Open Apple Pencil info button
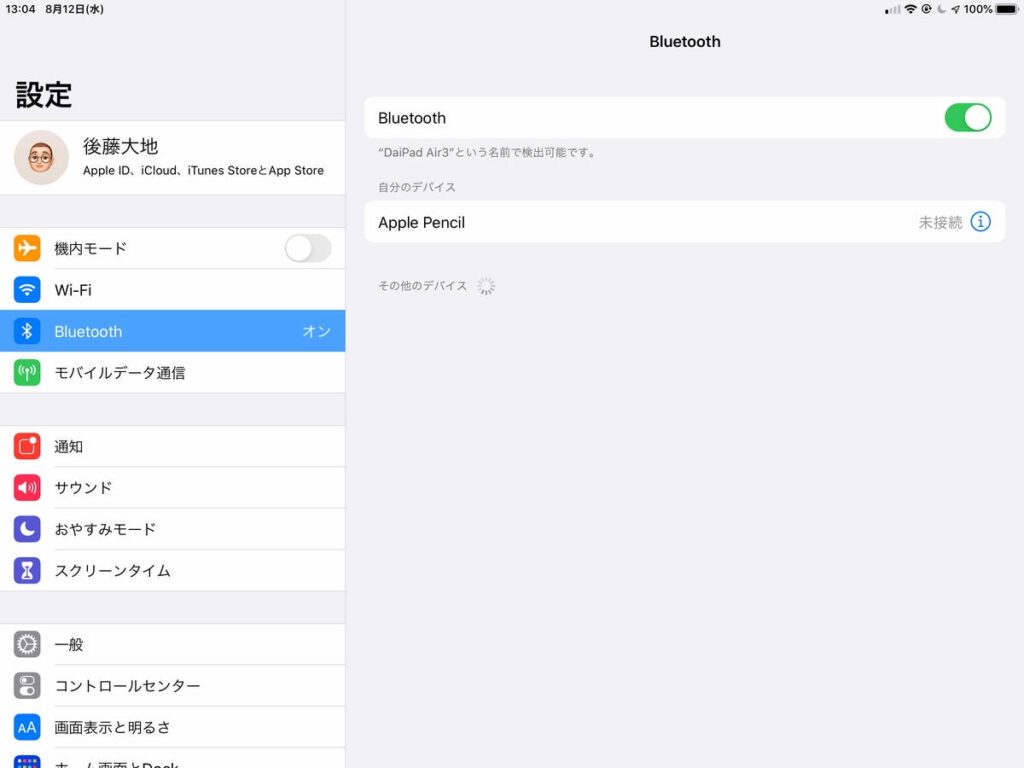Screen dimensions: 1024x768 [x=980, y=222]
